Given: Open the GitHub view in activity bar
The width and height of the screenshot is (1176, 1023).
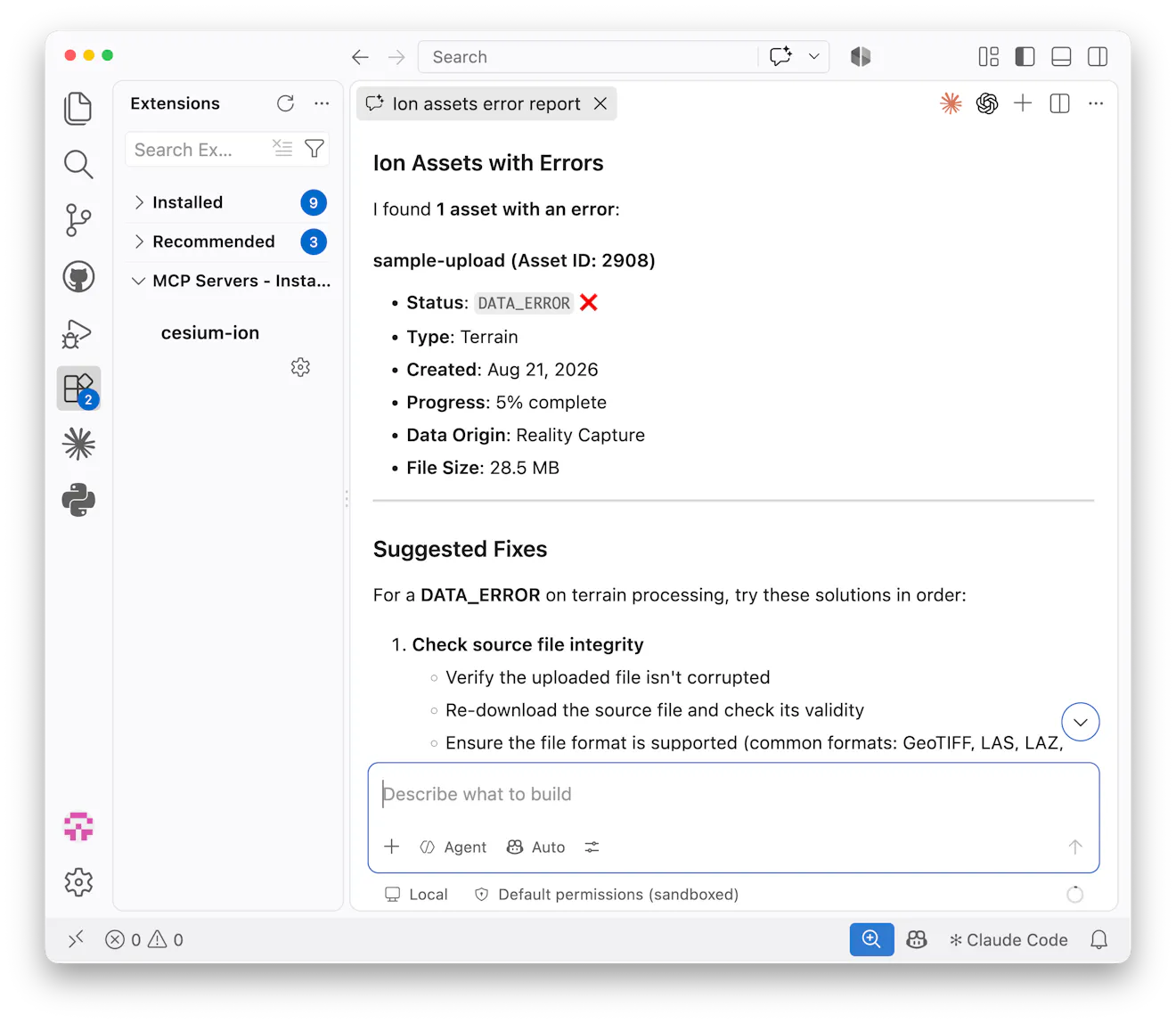Looking at the screenshot, I should 78,277.
